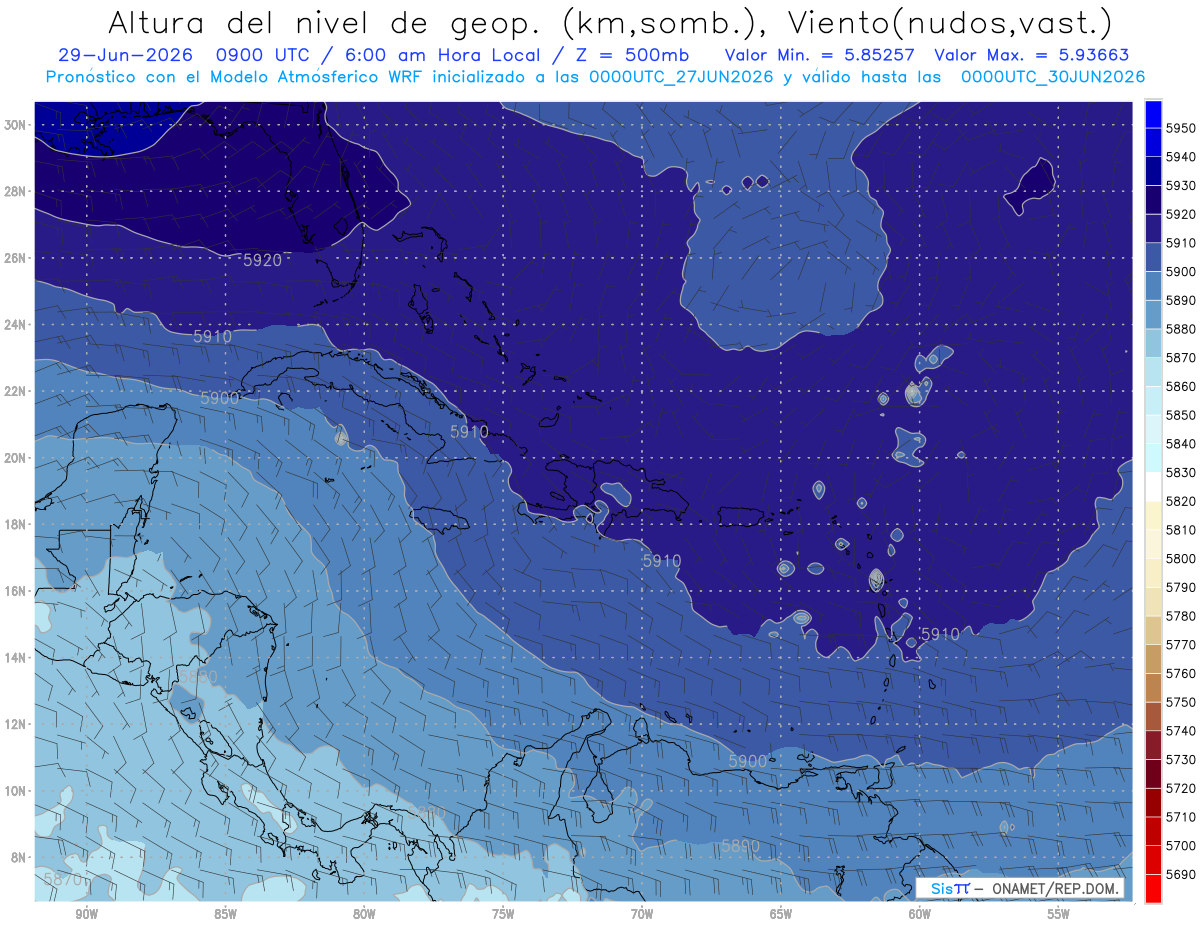Viewport: 1200px width, 927px height.
Task: Click the '85W' longitude axis label
Action: click(x=225, y=915)
